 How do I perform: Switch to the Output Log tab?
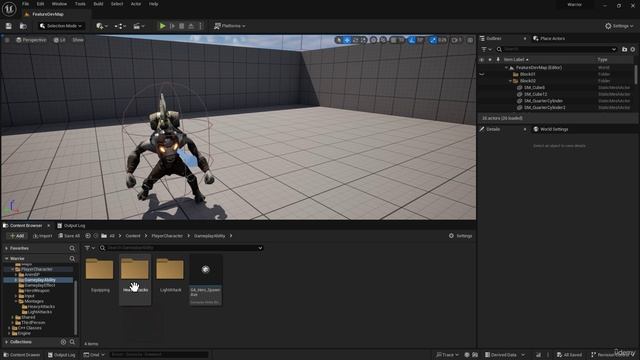coord(71,226)
